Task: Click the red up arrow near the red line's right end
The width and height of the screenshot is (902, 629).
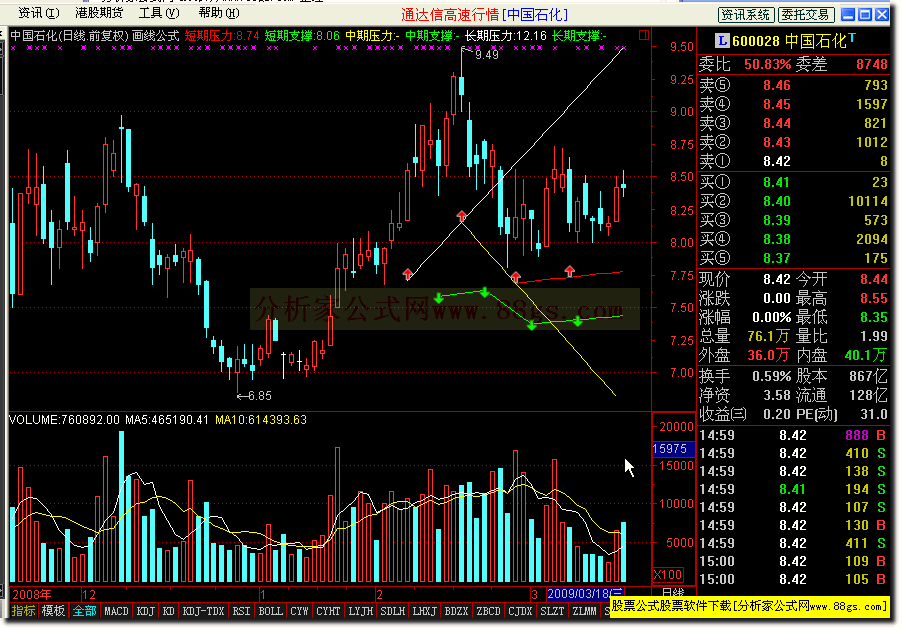Action: (570, 271)
